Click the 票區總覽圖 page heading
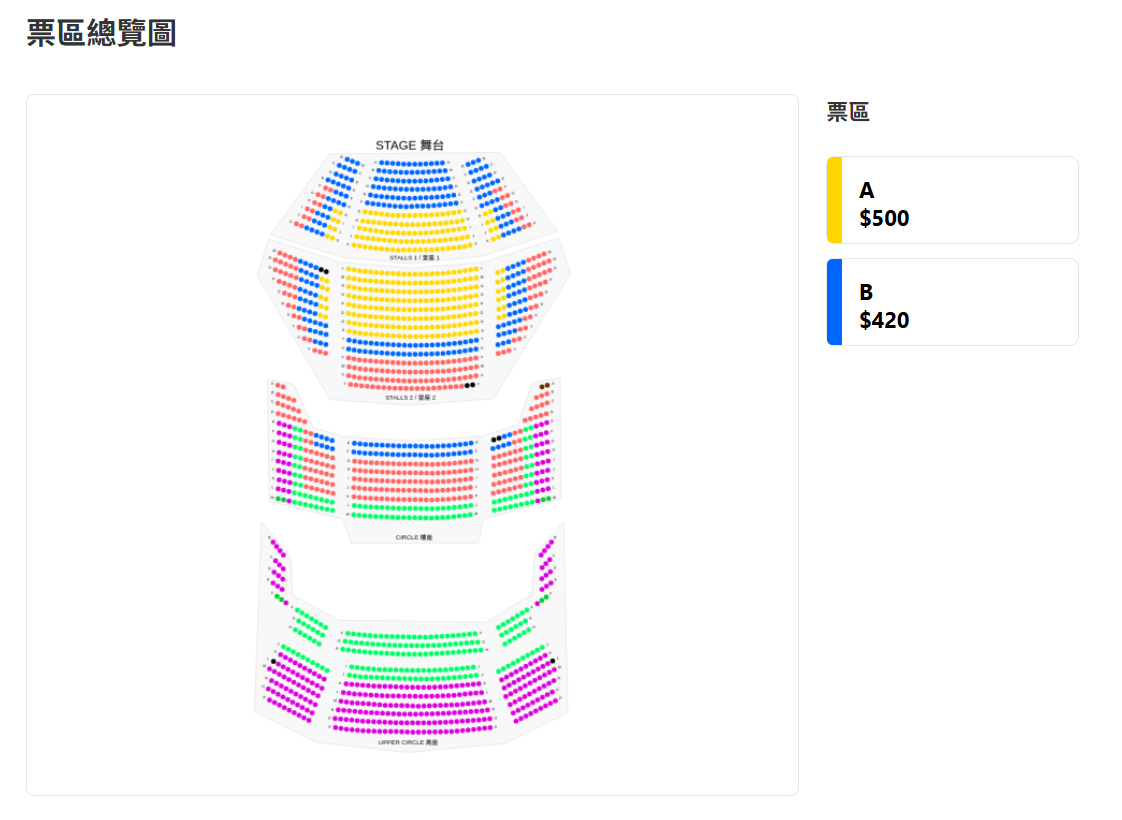This screenshot has height=820, width=1122. 102,33
